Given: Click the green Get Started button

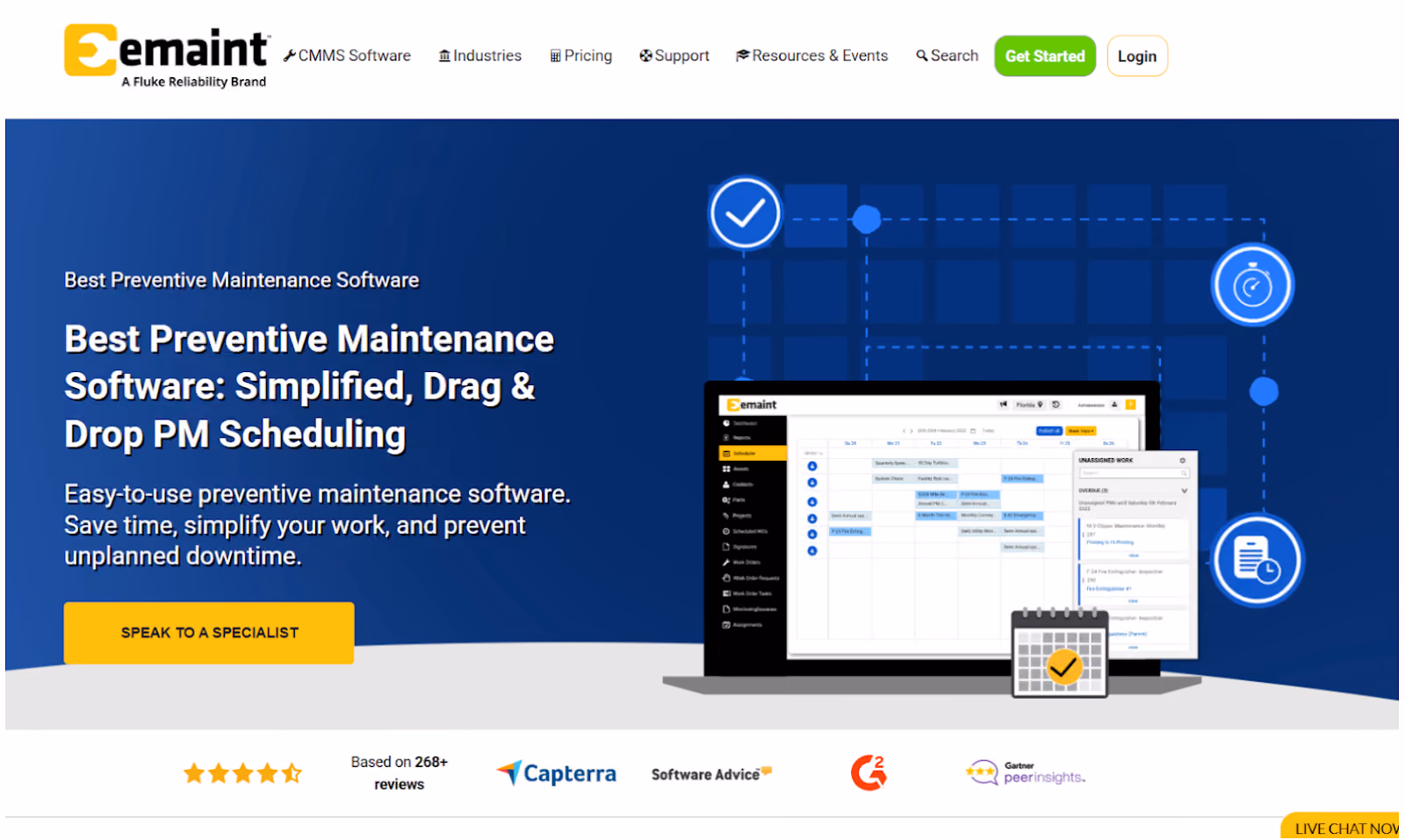Looking at the screenshot, I should (1045, 56).
